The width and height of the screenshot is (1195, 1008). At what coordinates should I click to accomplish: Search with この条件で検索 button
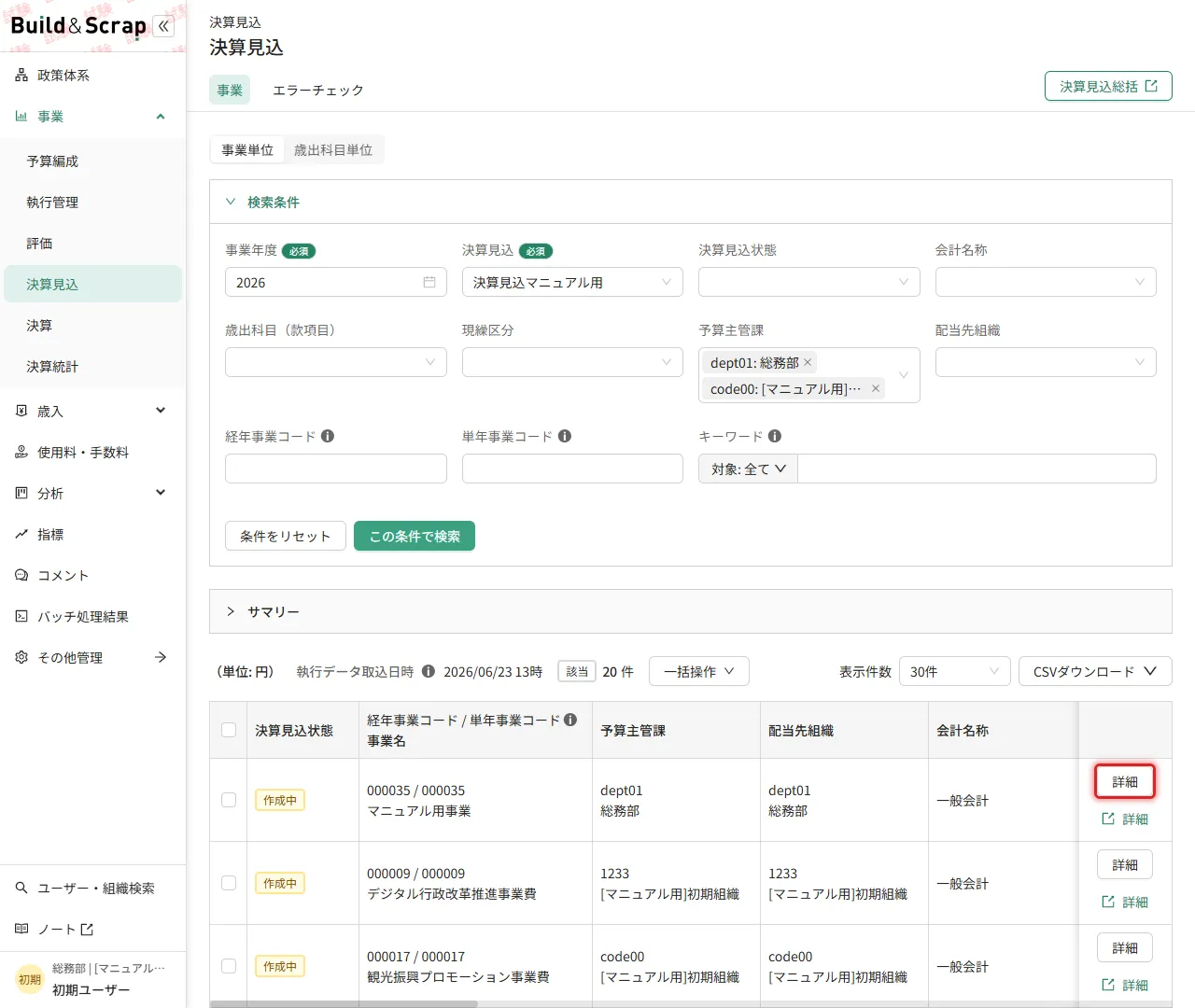(x=415, y=536)
